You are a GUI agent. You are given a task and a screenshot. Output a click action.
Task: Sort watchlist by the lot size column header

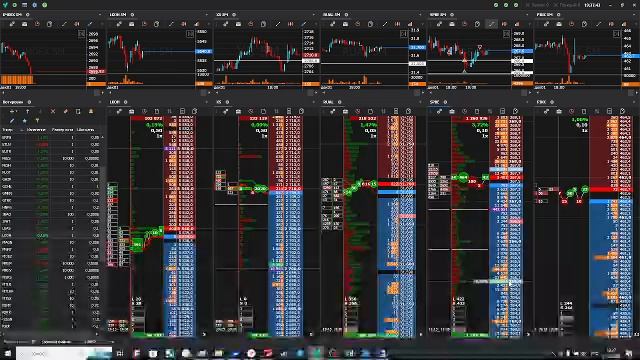coord(62,130)
